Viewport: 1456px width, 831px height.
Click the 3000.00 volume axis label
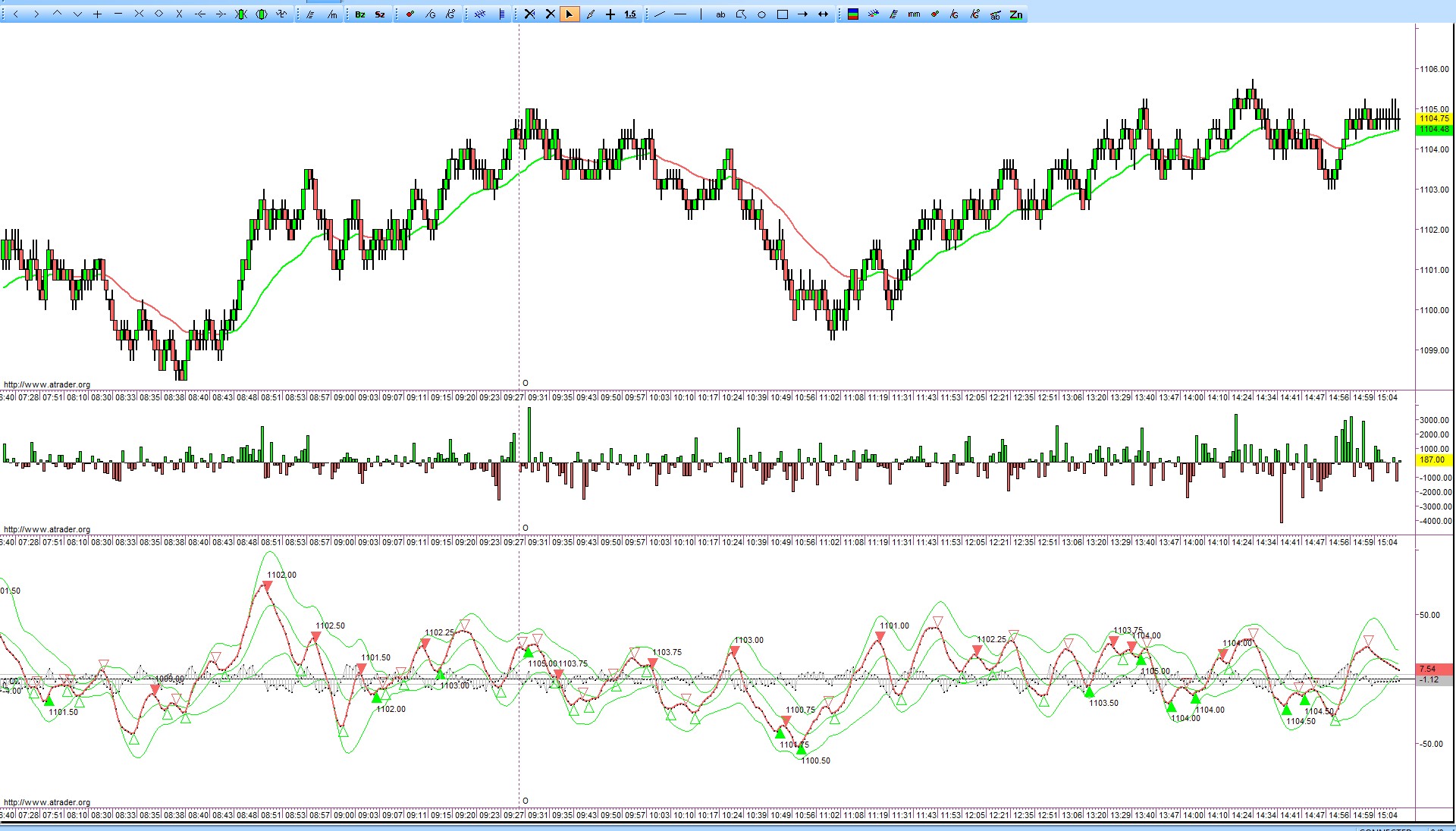click(x=1435, y=420)
